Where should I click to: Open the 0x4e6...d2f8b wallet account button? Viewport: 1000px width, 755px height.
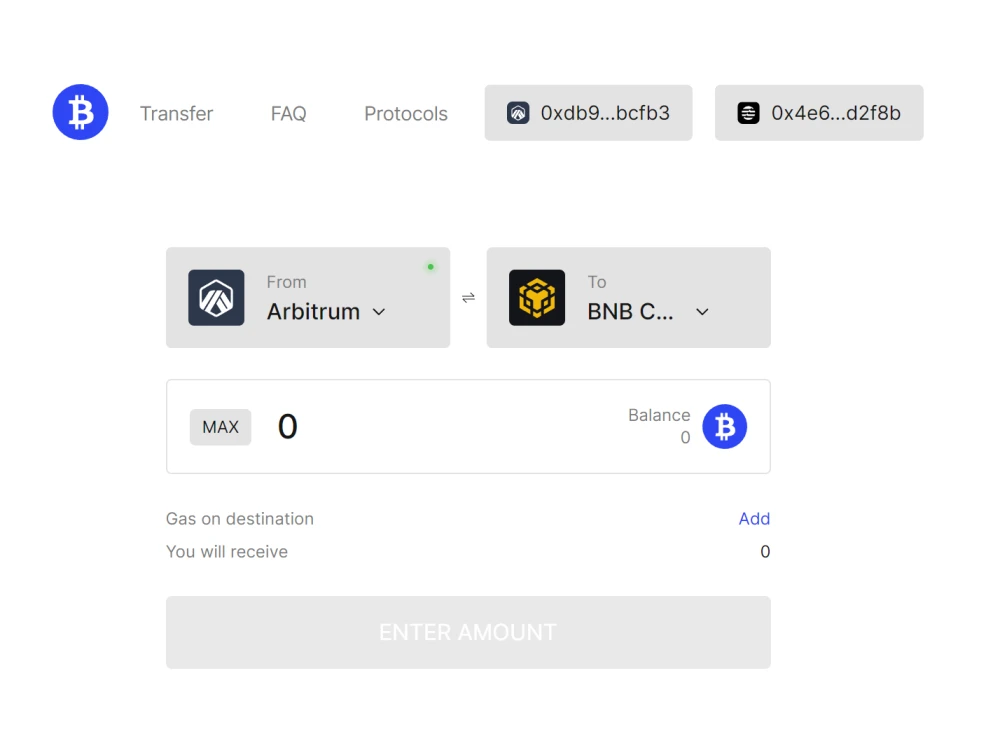[819, 113]
